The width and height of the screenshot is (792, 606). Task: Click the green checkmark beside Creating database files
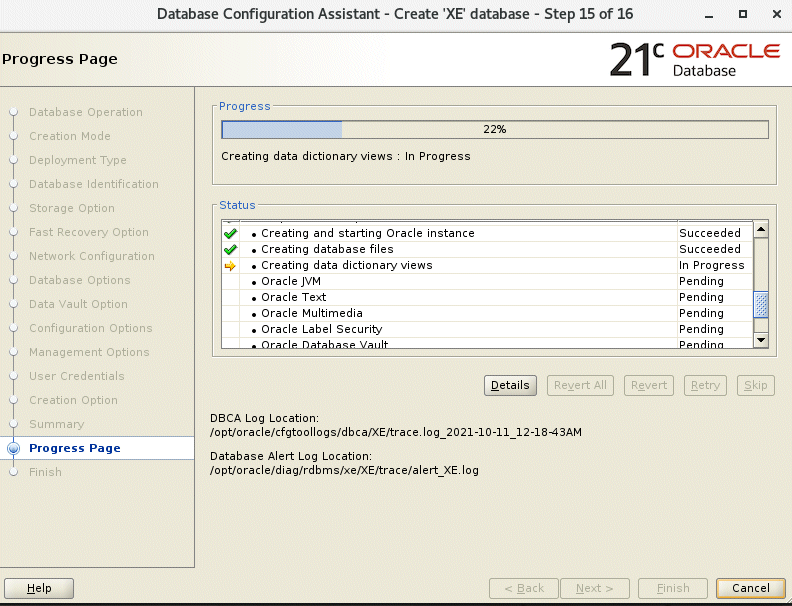[x=230, y=249]
